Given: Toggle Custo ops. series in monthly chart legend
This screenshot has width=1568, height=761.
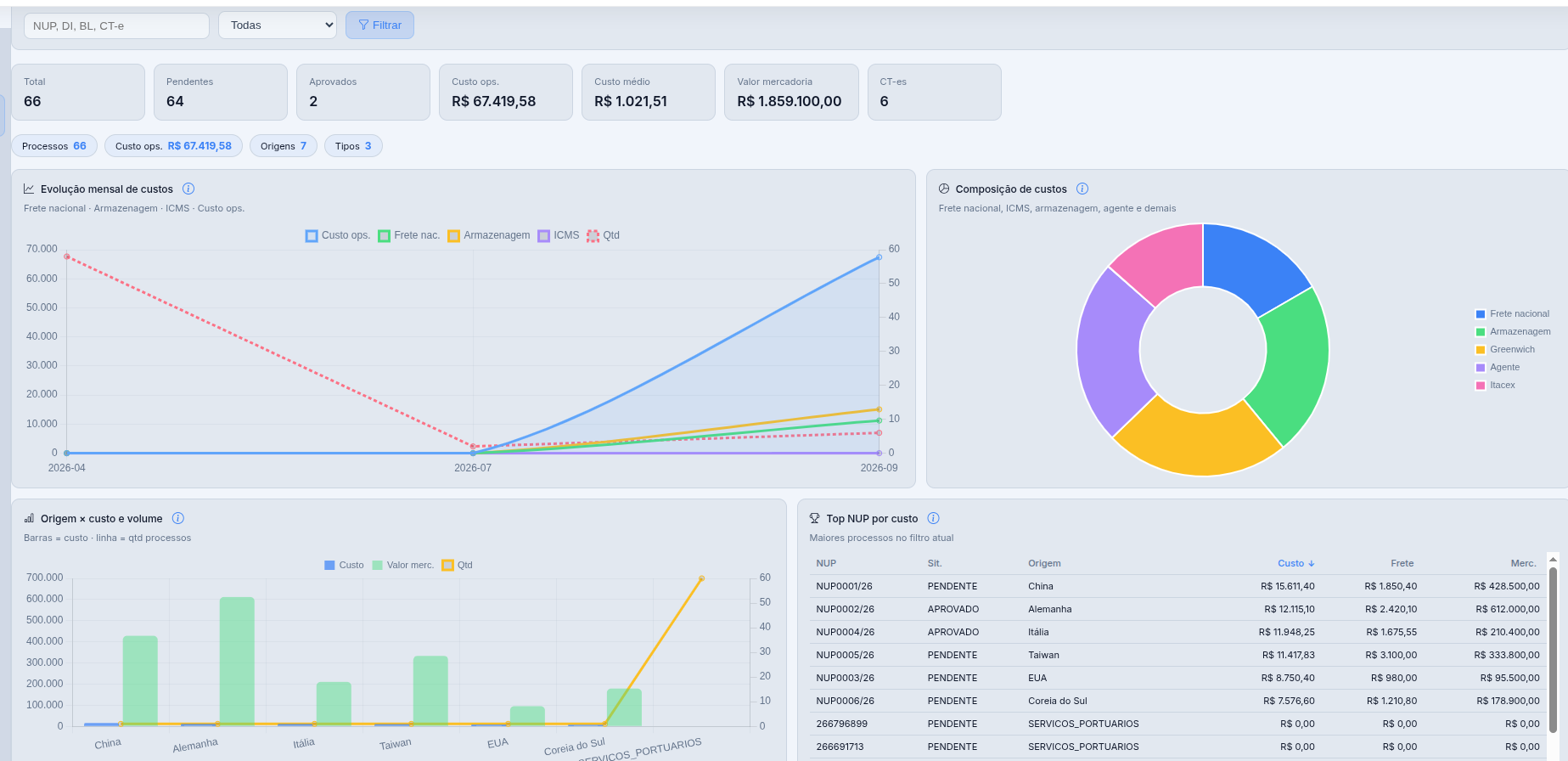Looking at the screenshot, I should pos(338,235).
